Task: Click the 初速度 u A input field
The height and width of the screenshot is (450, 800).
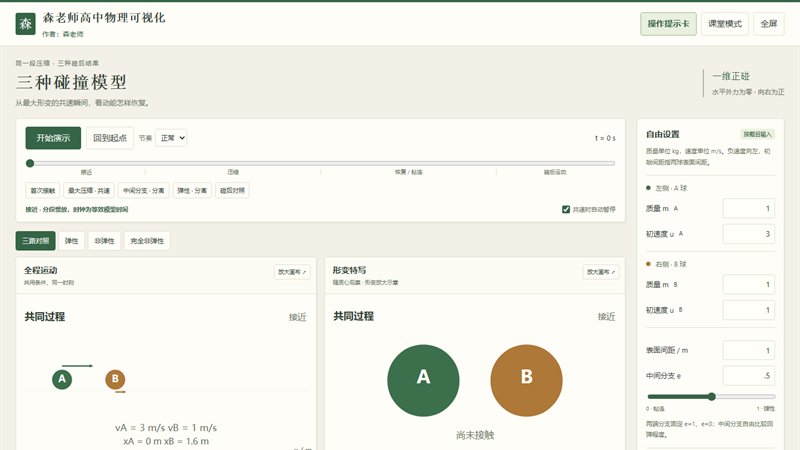Action: 748,234
